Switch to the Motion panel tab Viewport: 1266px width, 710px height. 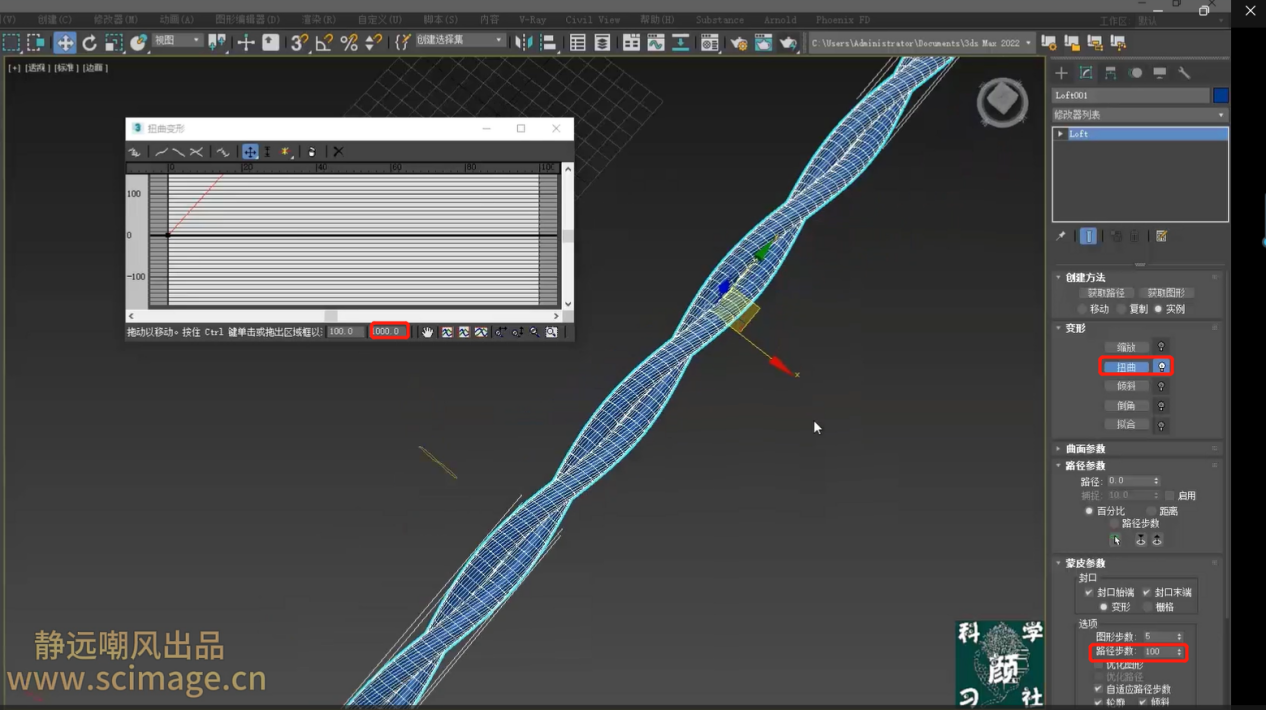point(1136,73)
